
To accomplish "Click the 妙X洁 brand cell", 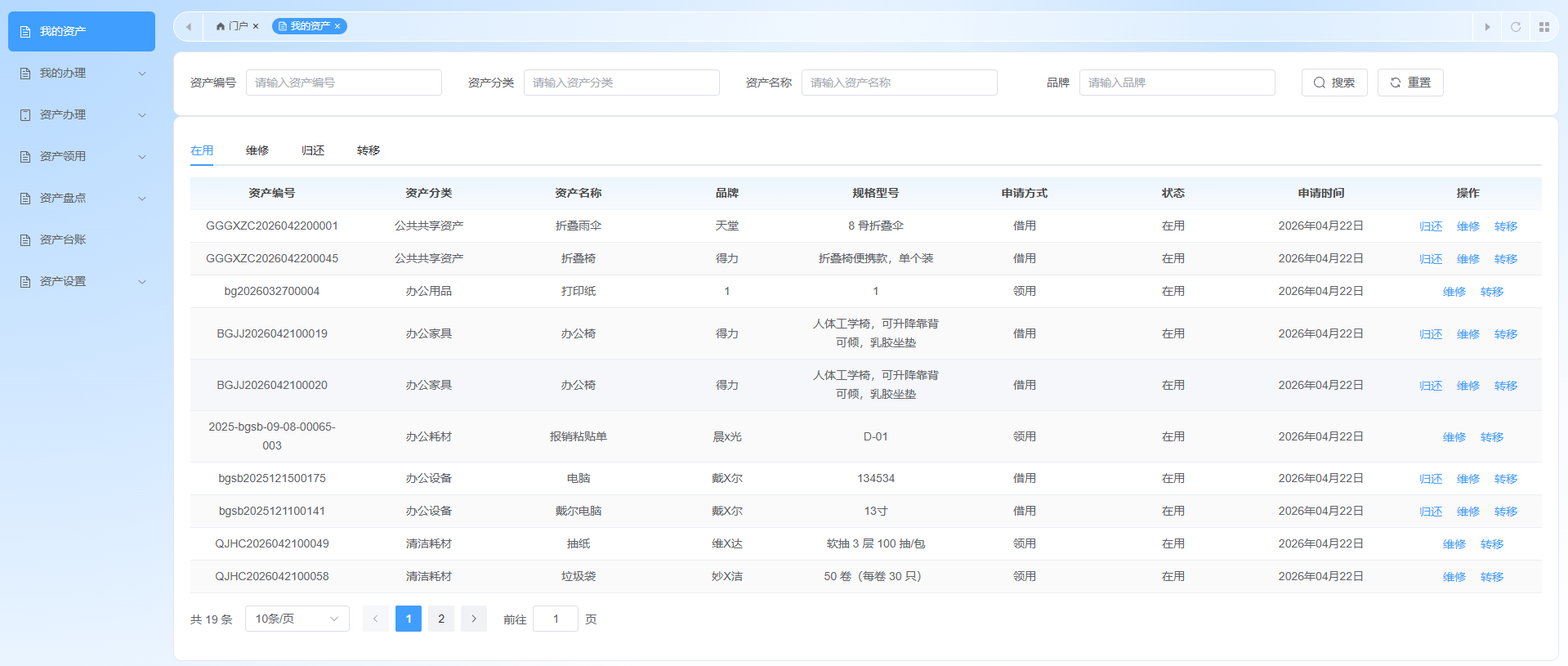I will click(727, 576).
